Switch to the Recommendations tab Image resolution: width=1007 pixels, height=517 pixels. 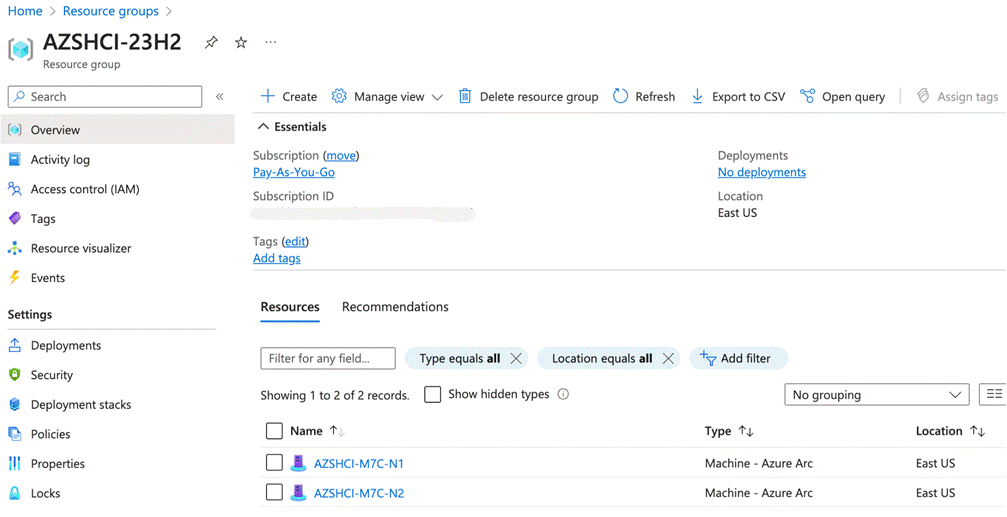(395, 307)
